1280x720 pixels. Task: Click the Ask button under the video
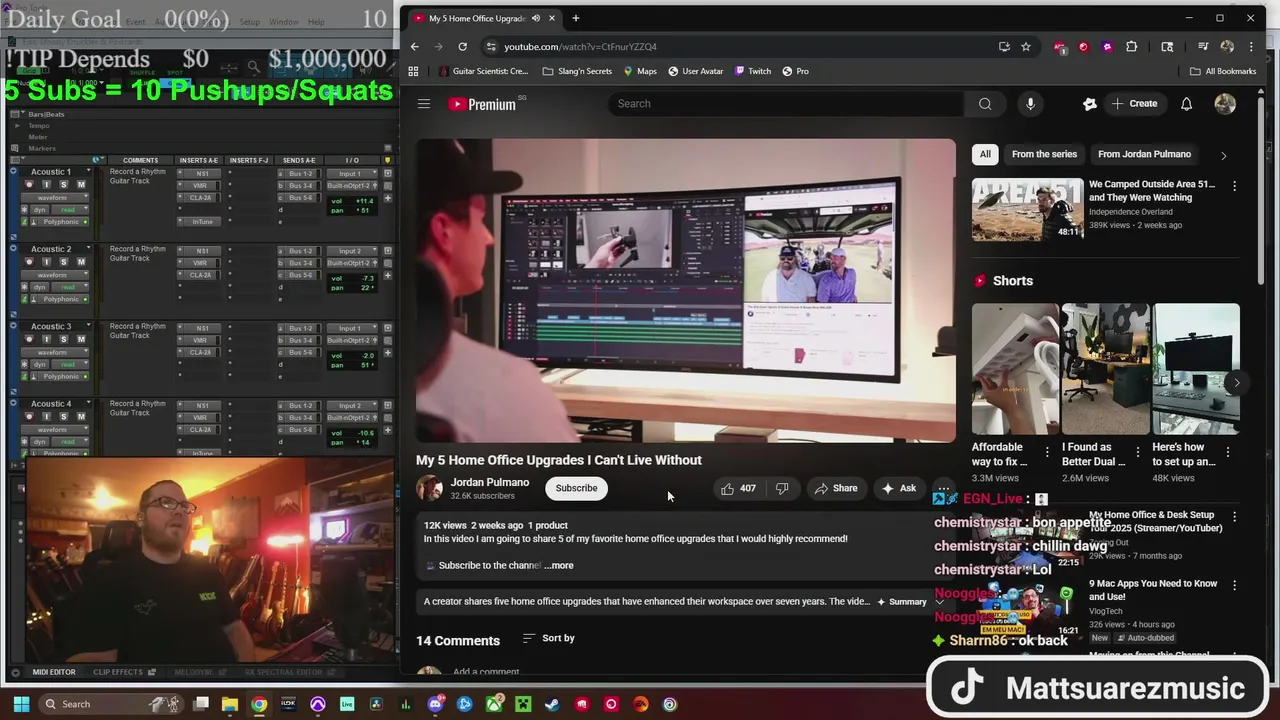point(898,488)
